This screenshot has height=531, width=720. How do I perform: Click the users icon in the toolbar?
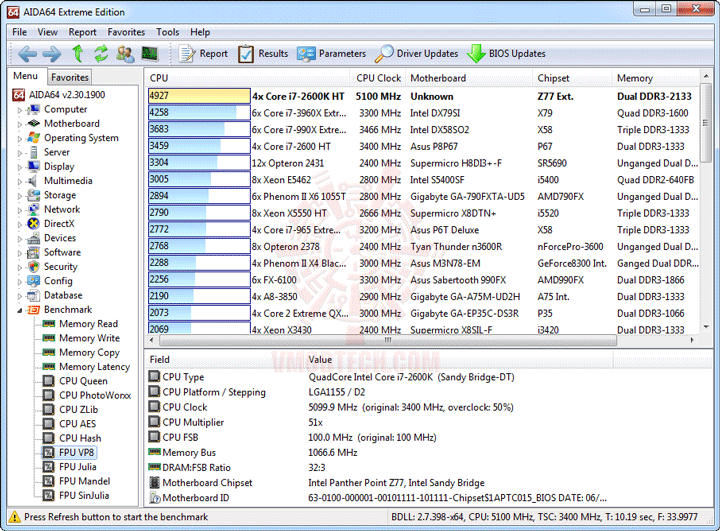tap(125, 54)
